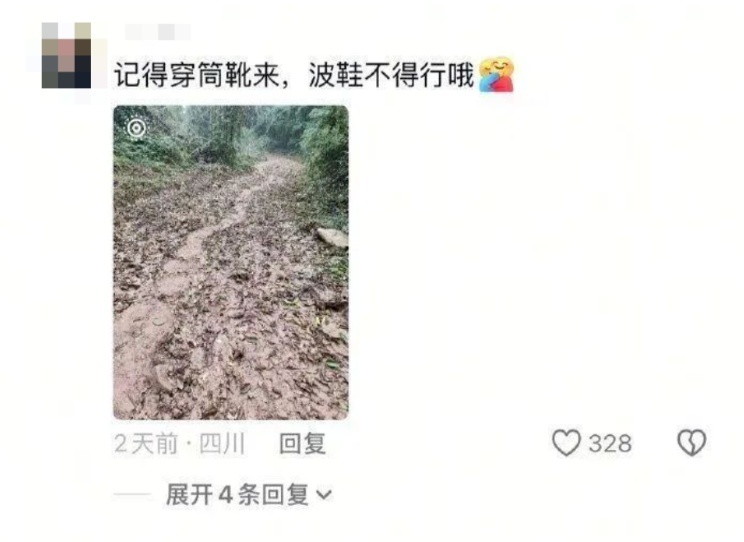Image resolution: width=744 pixels, height=542 pixels.
Task: Like the comment with the heart icon
Action: click(x=566, y=442)
